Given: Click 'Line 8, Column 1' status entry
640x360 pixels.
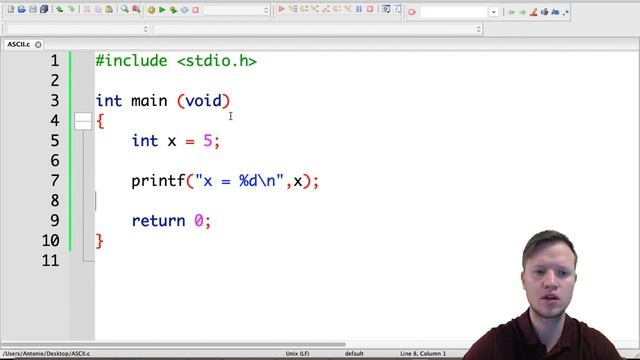Looking at the screenshot, I should [x=423, y=353].
